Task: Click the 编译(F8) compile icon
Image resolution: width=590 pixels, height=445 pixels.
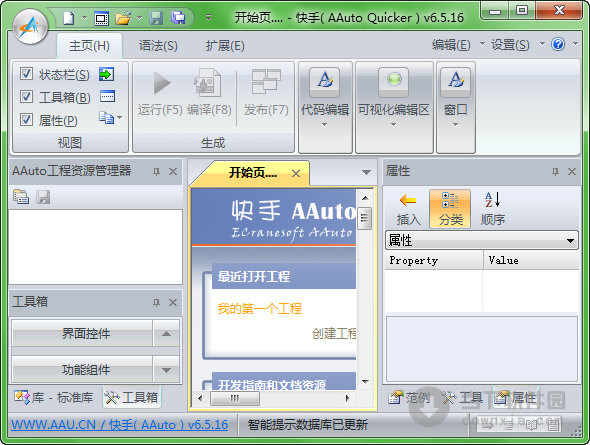Action: tap(207, 82)
